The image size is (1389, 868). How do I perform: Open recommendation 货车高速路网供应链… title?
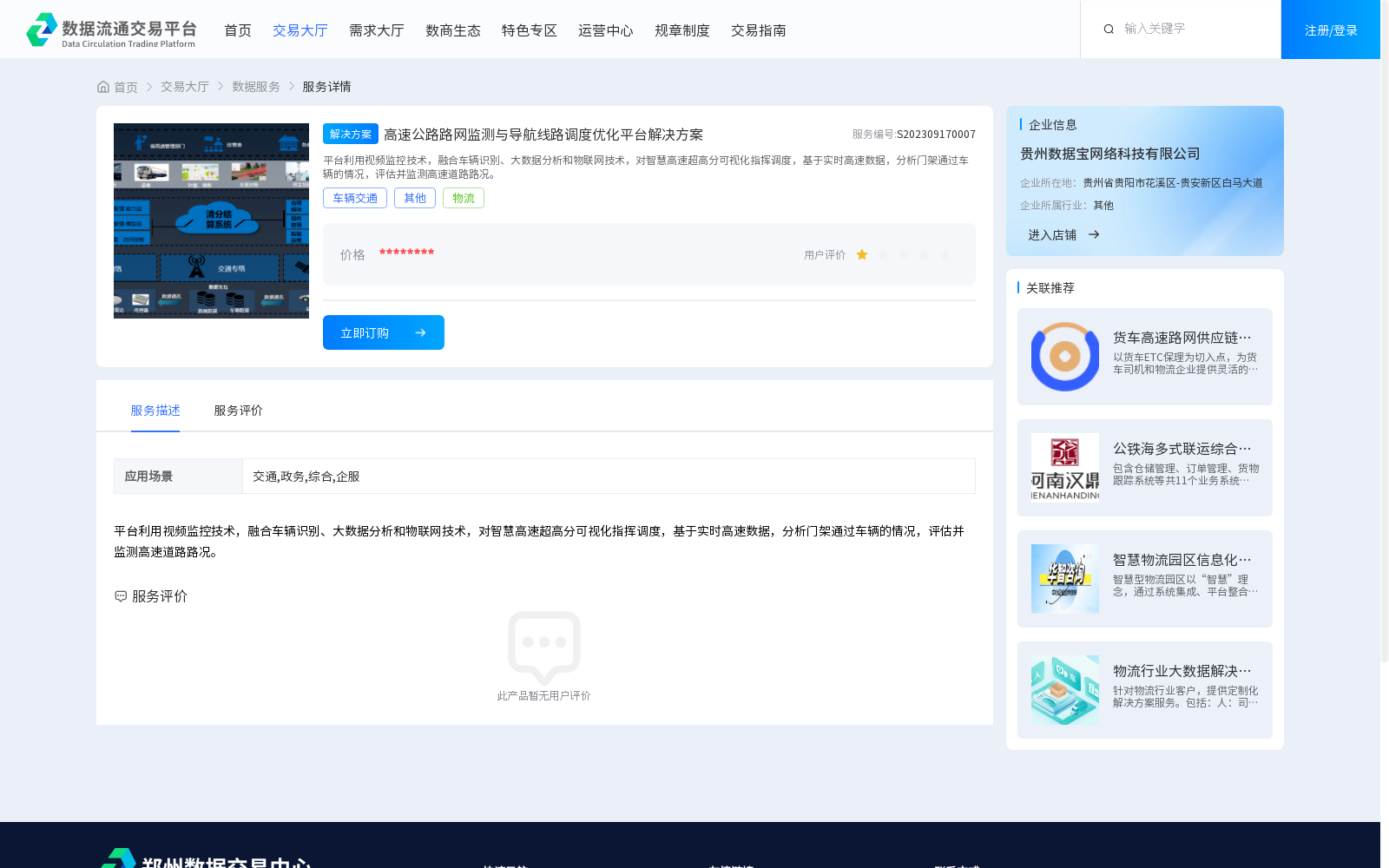point(1182,338)
